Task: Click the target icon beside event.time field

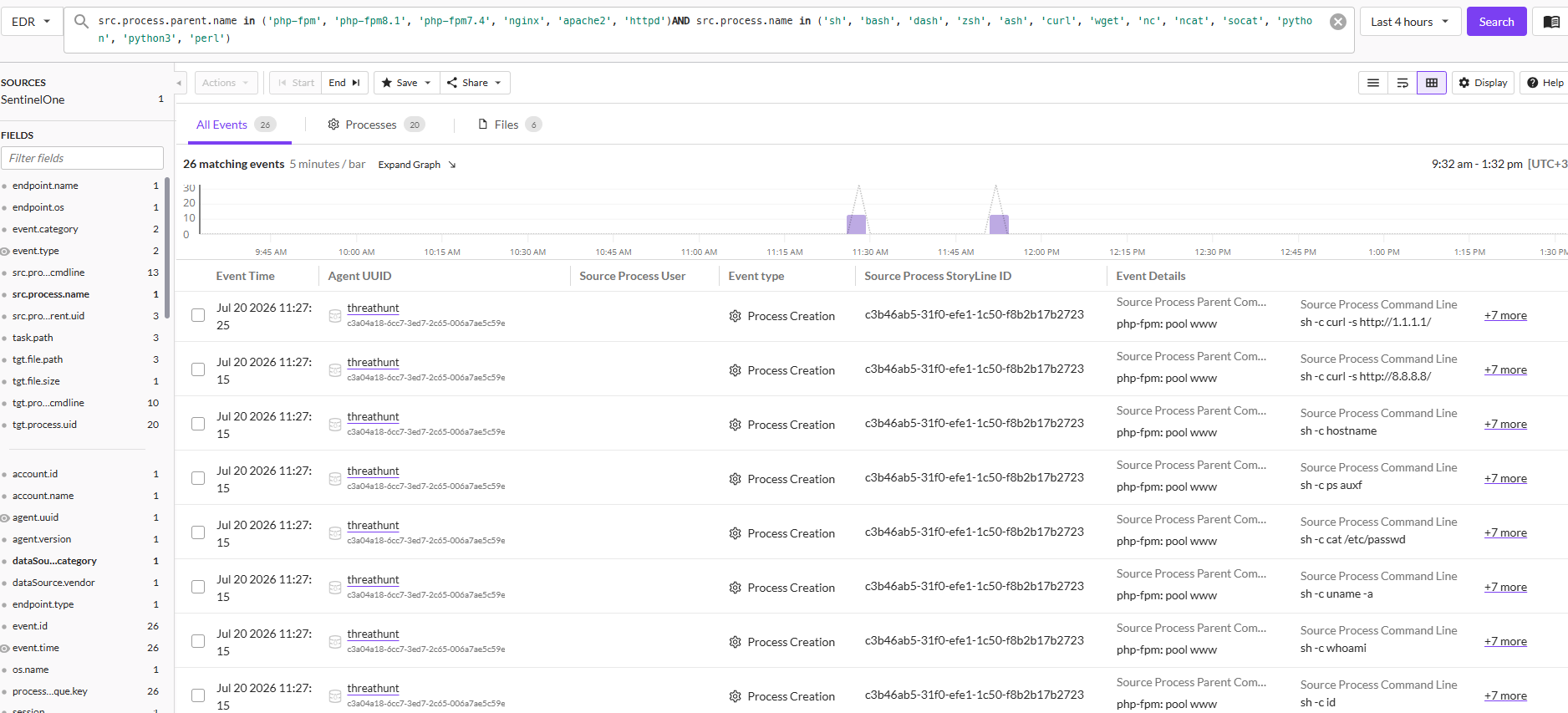Action: (5, 648)
